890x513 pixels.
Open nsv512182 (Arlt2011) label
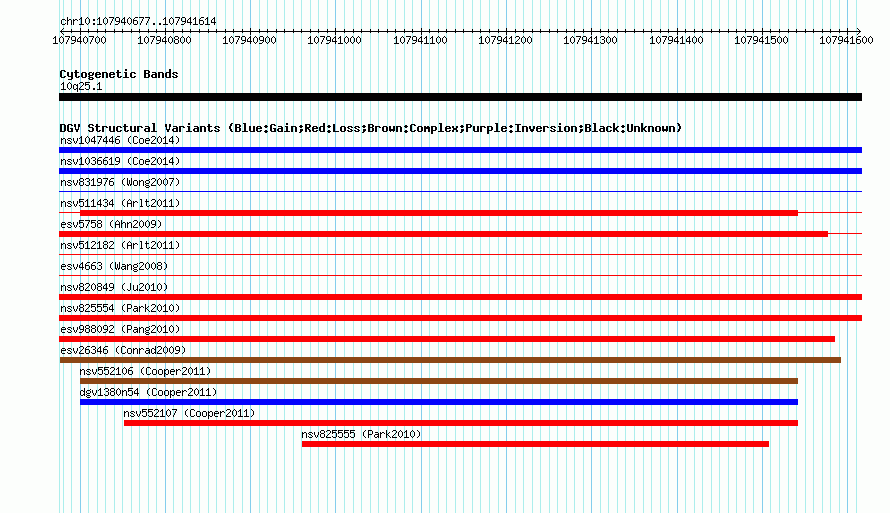120,245
